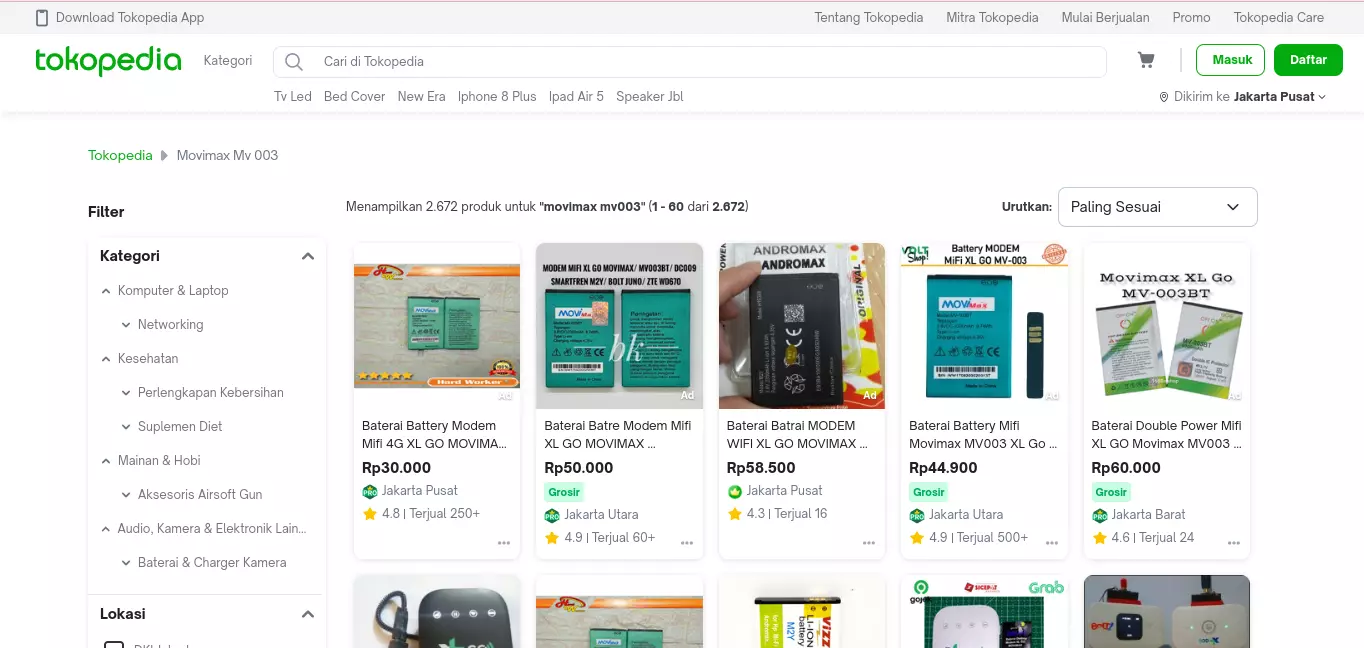Click the breadcrumb arrow after Tokopedia
This screenshot has height=648, width=1364.
[164, 156]
